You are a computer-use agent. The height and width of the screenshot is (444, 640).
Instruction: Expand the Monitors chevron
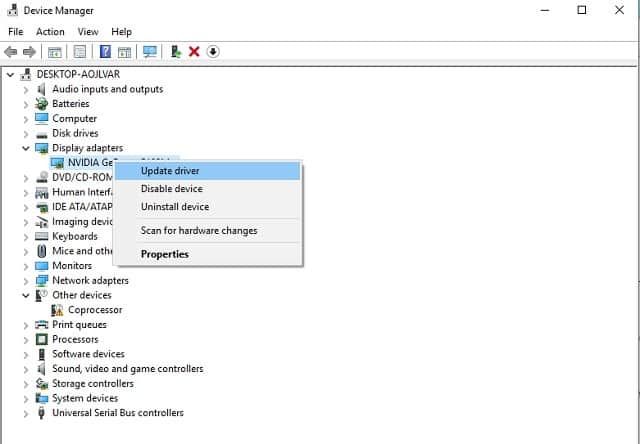[x=26, y=266]
